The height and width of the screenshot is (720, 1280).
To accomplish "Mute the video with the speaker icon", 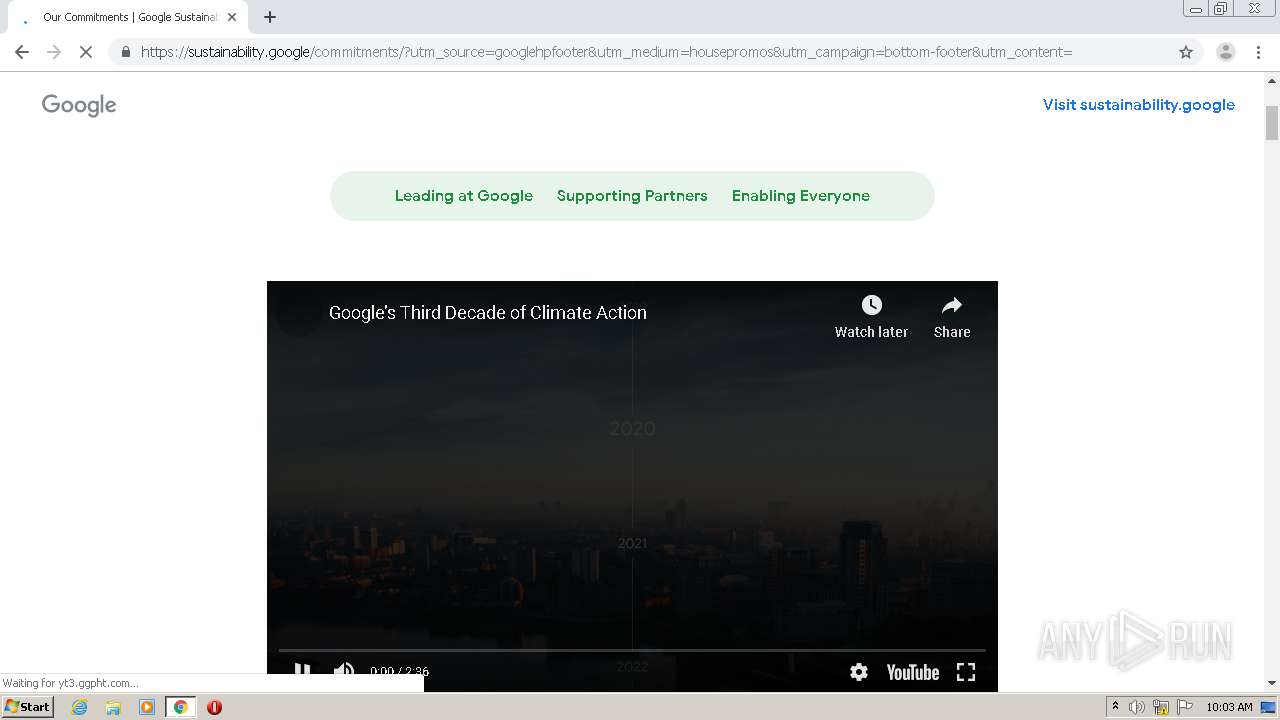I will click(344, 671).
